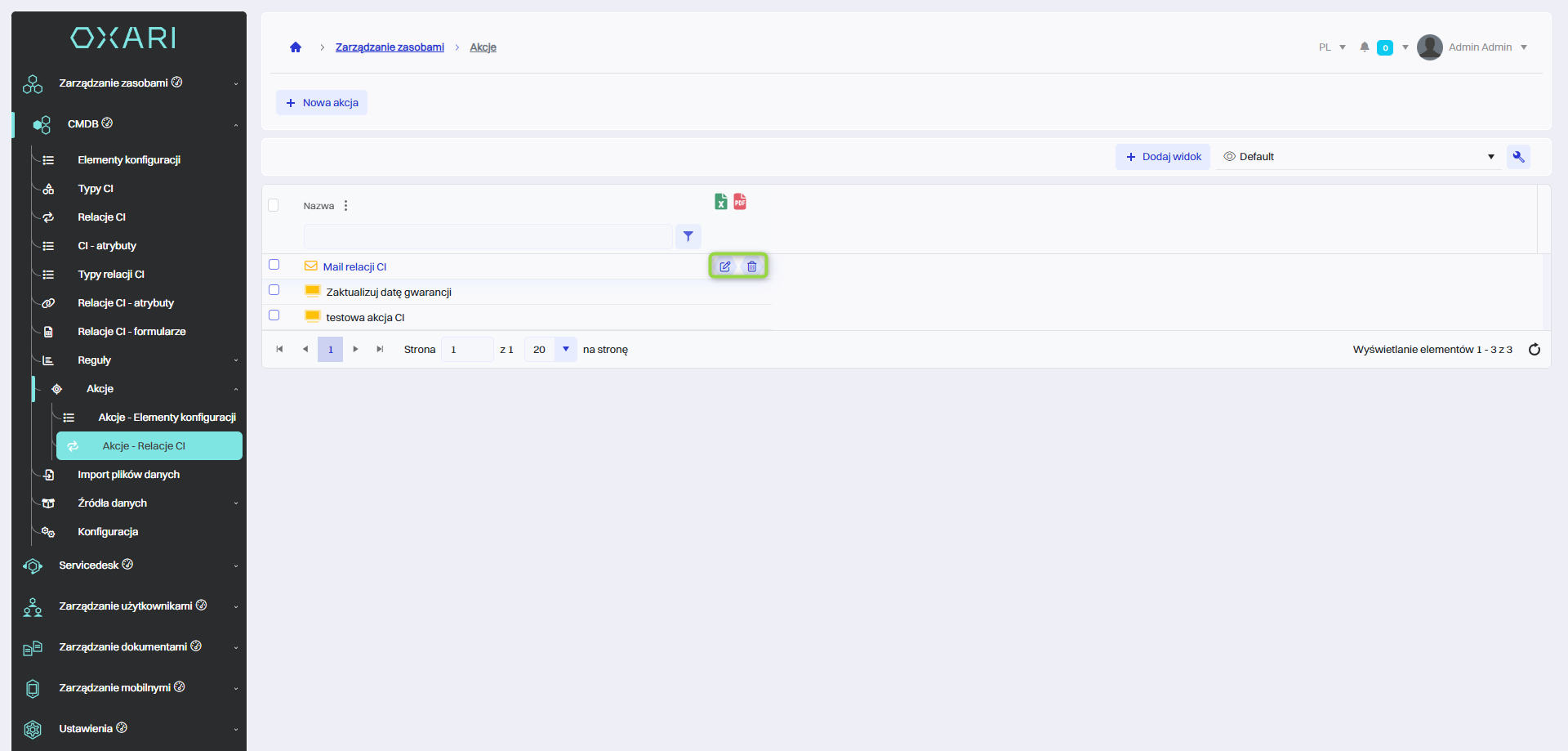
Task: Open Akcje - Elementy konfiguracji in sidebar
Action: click(167, 418)
